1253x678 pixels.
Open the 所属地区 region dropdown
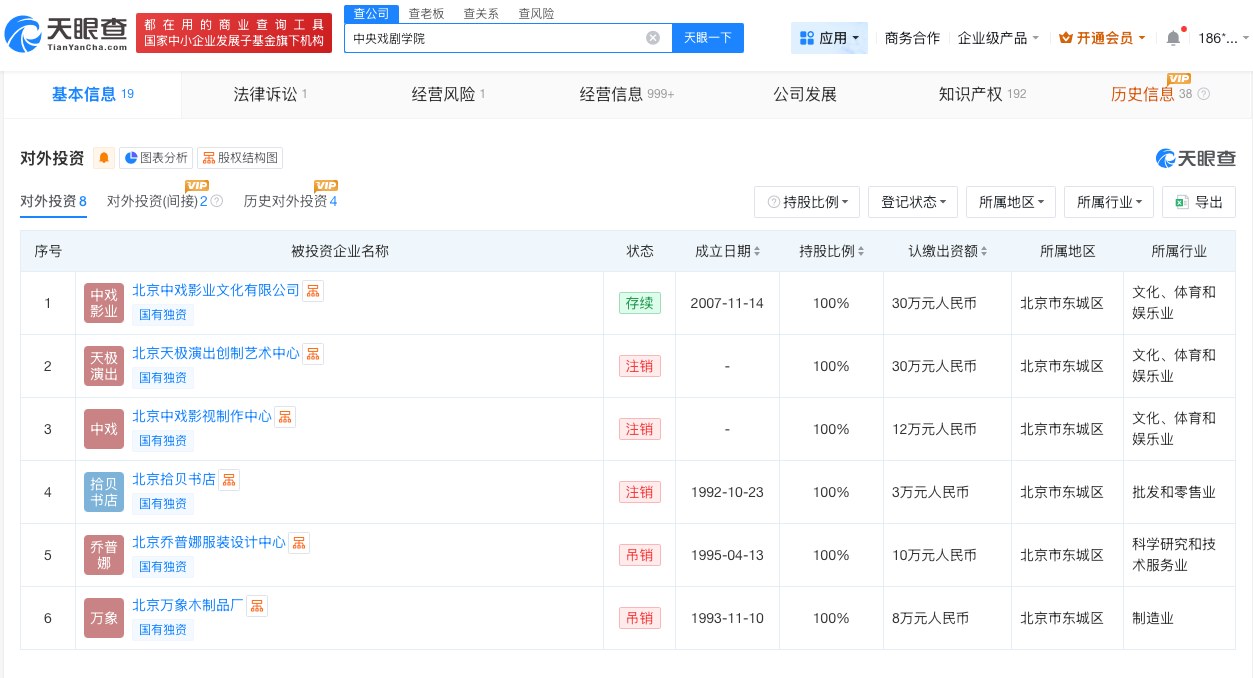coord(1010,202)
